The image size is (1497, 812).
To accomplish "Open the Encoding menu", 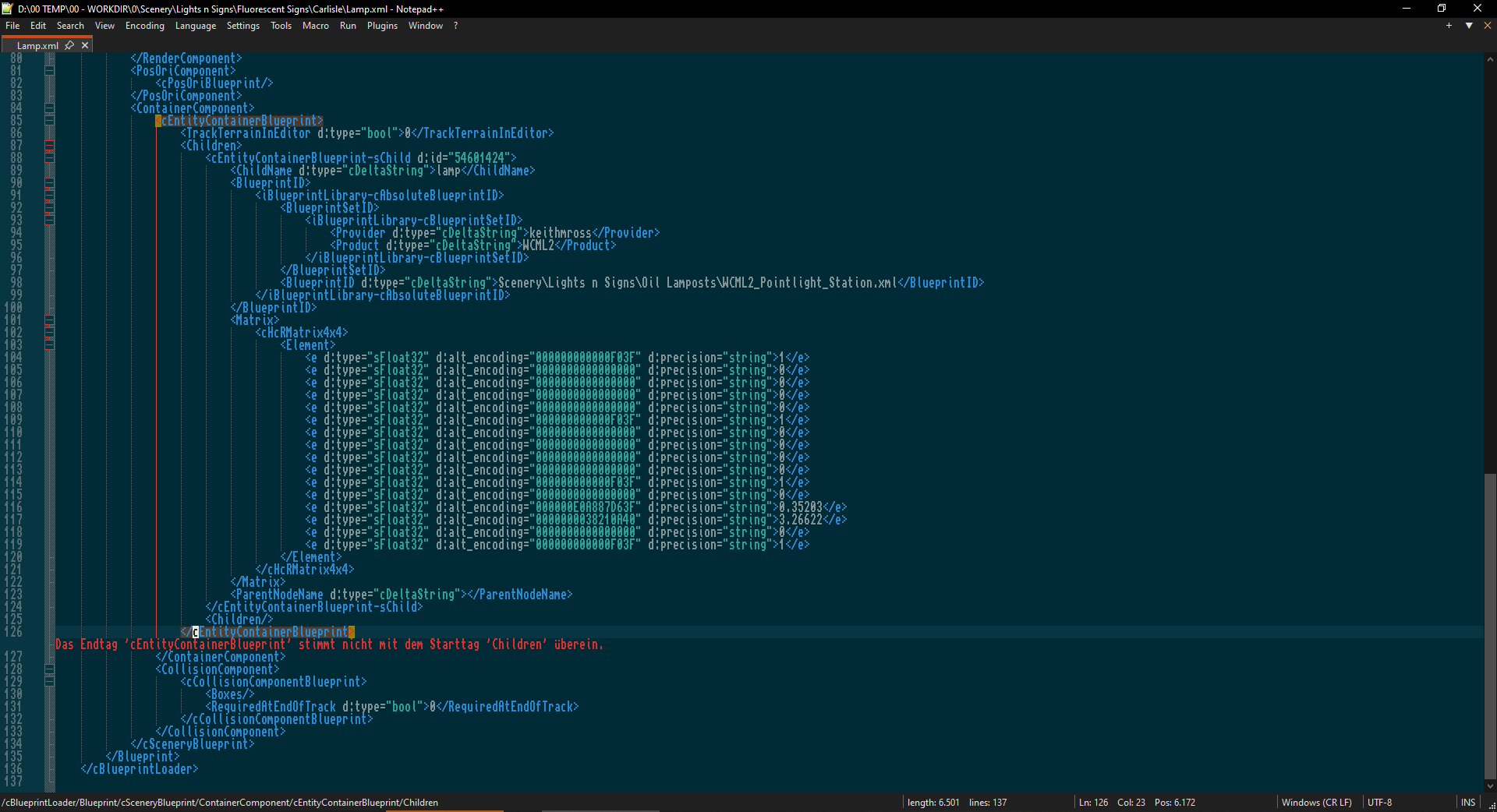I will click(x=145, y=26).
